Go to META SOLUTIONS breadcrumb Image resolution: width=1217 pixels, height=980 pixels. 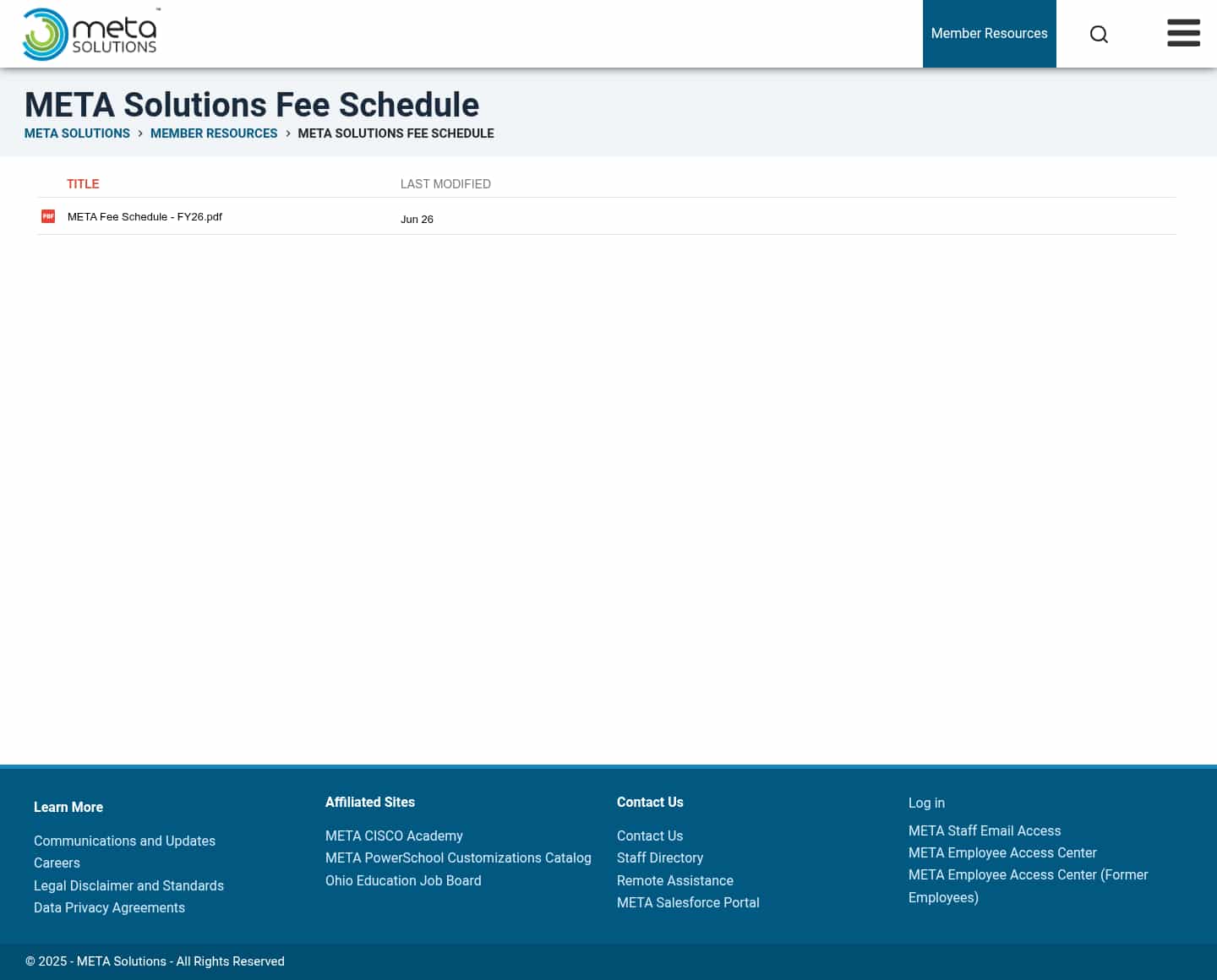click(x=77, y=133)
